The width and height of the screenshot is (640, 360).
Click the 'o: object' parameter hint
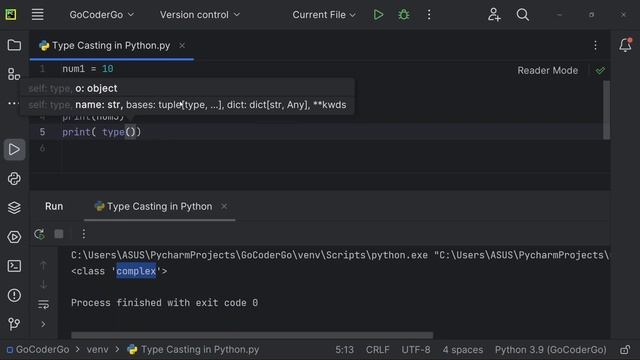coord(96,88)
